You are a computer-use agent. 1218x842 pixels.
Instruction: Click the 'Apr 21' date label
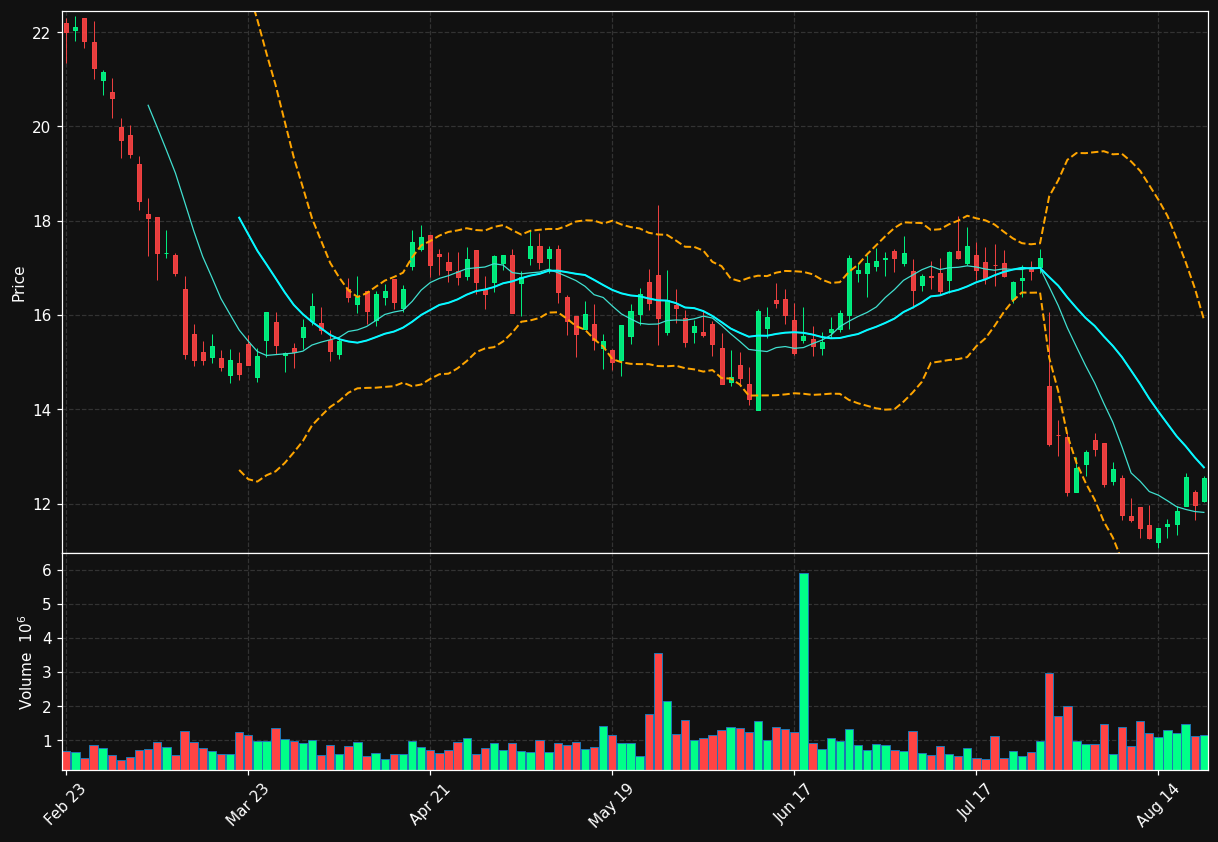tap(429, 804)
